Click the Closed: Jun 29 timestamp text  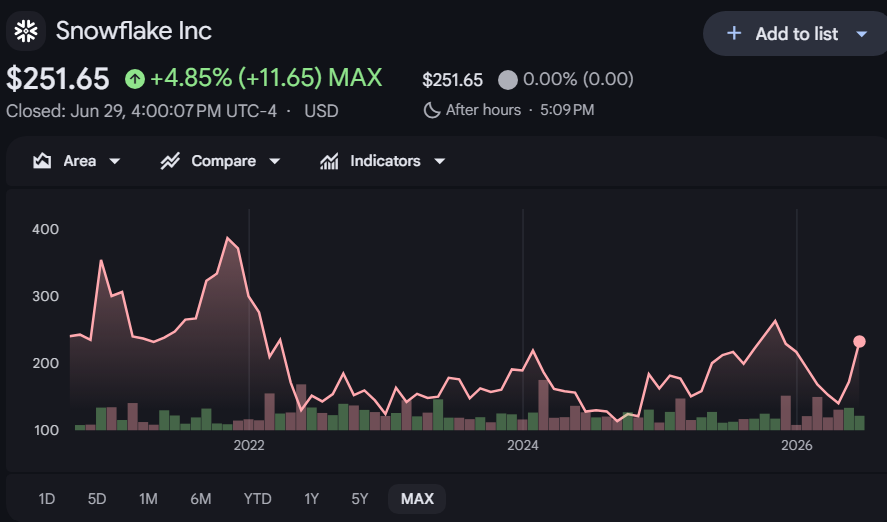[x=141, y=111]
